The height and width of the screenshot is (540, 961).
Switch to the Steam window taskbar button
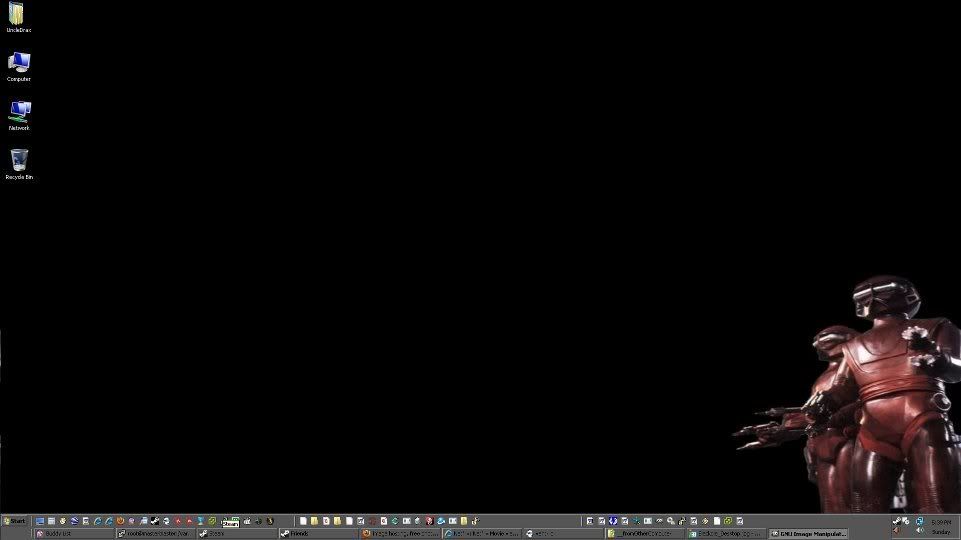click(237, 534)
